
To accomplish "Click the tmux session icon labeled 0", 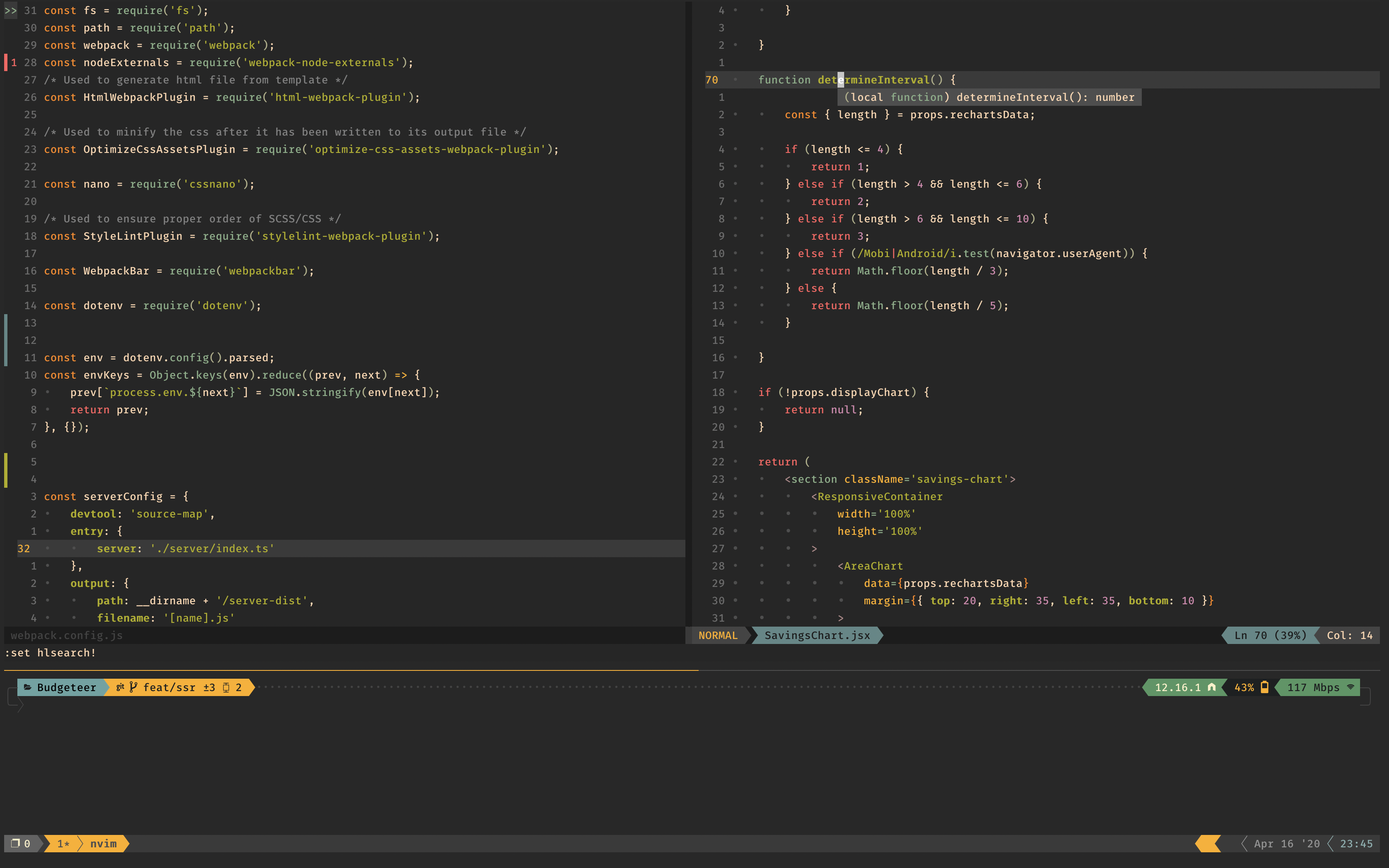I will (15, 843).
